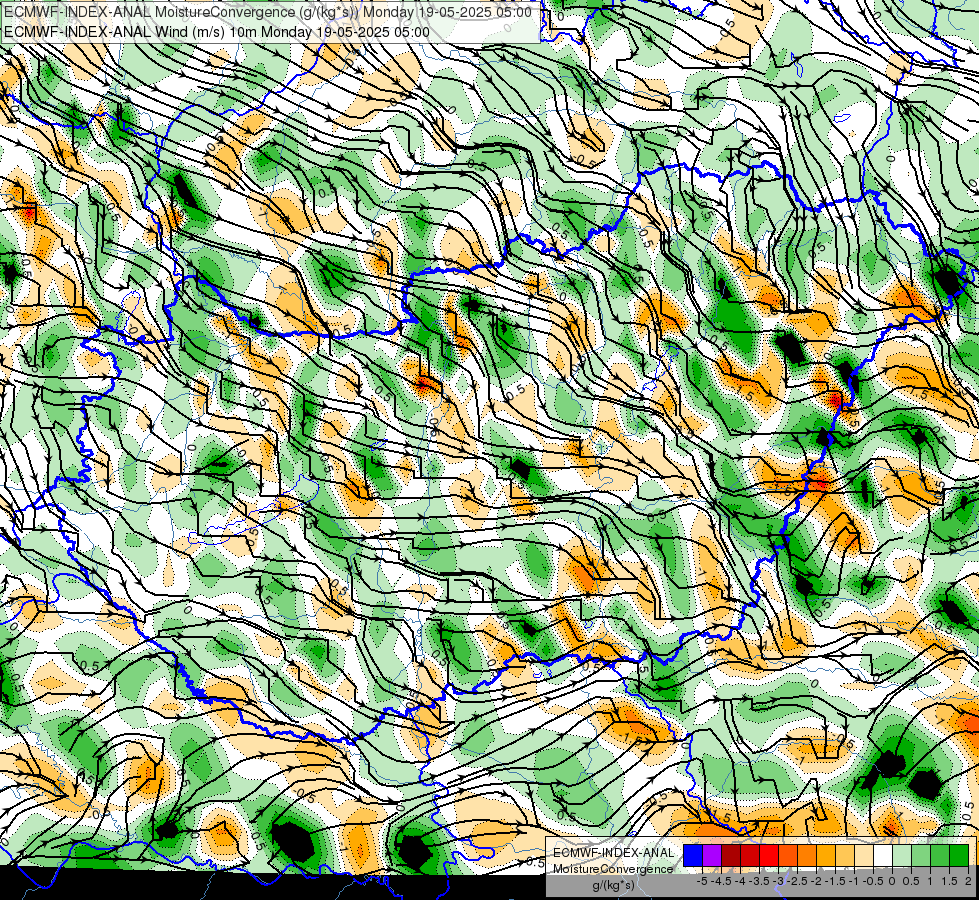Viewport: 979px width, 900px height.
Task: Click the legend units g/(kg*s)
Action: (x=613, y=886)
